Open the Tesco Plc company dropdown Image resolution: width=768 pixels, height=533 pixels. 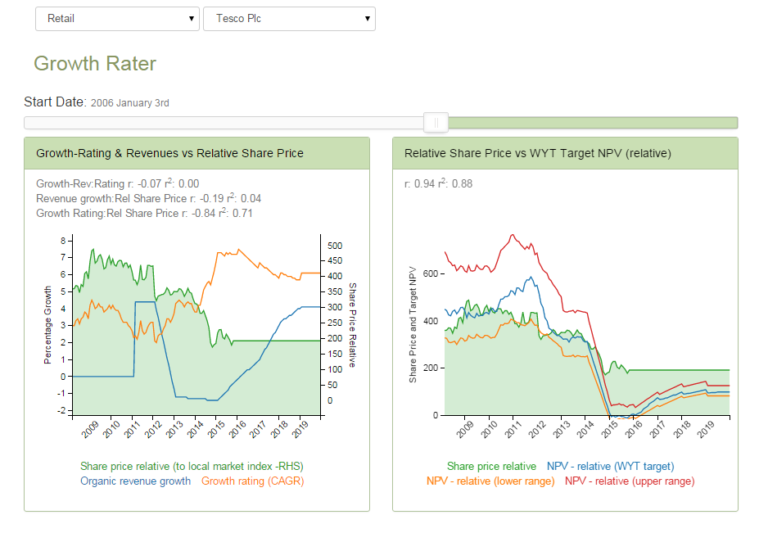(288, 18)
